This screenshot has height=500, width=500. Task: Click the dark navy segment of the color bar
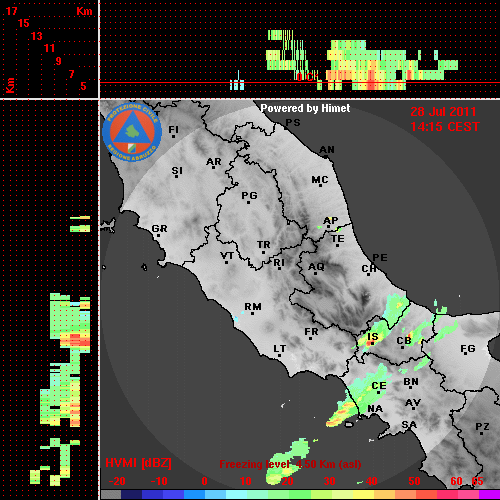pyautogui.click(x=131, y=495)
